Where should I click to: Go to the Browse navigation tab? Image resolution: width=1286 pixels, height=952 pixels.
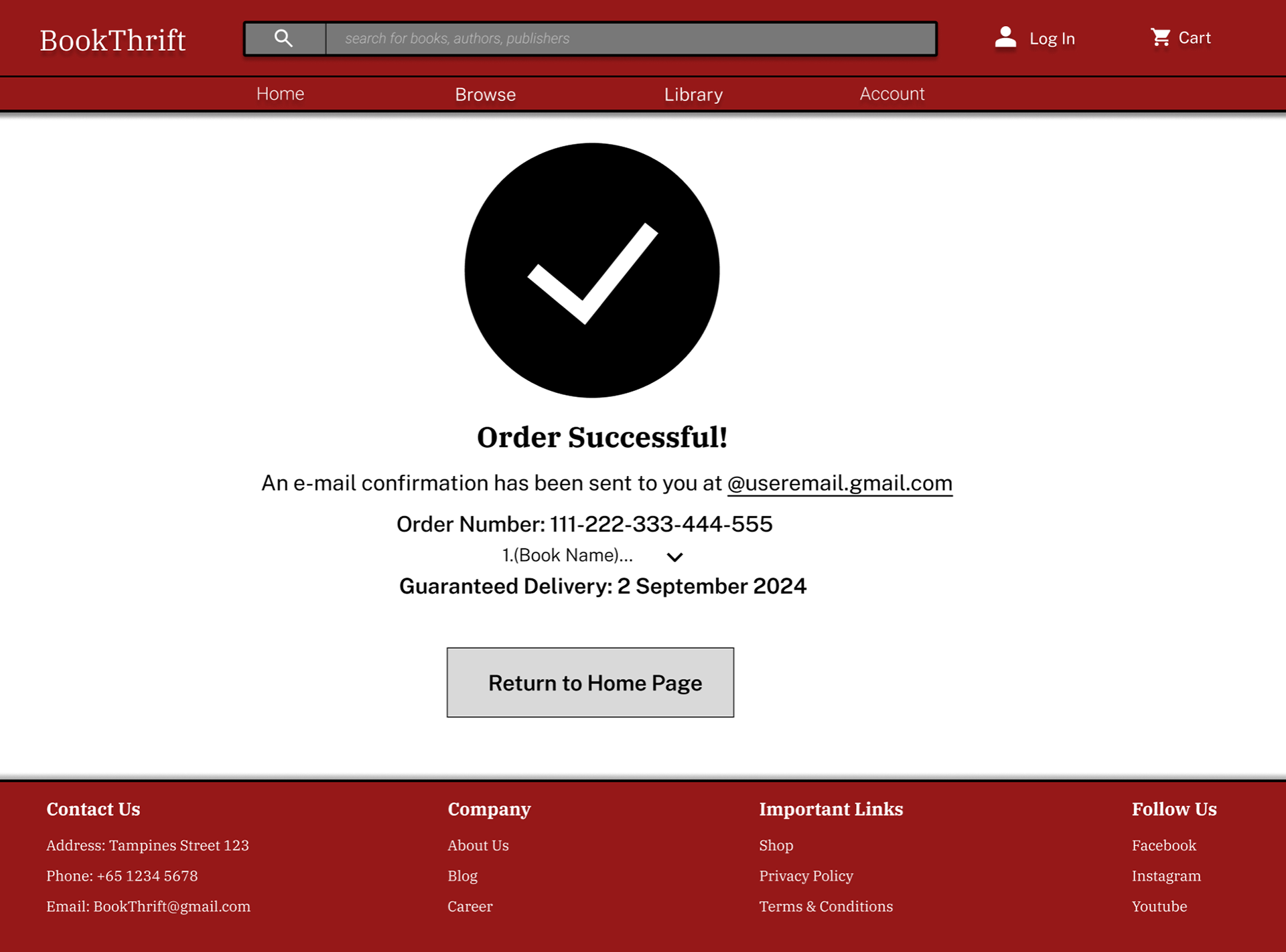click(x=485, y=94)
